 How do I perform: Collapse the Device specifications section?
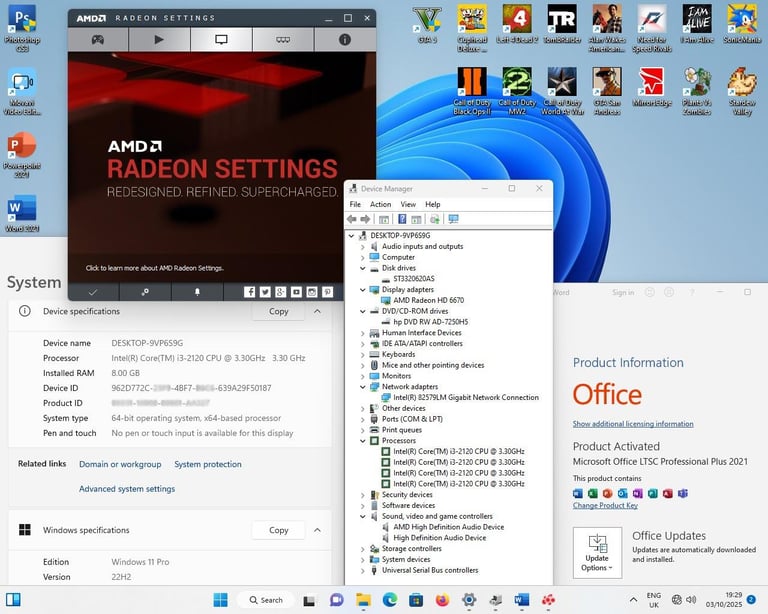pyautogui.click(x=317, y=311)
